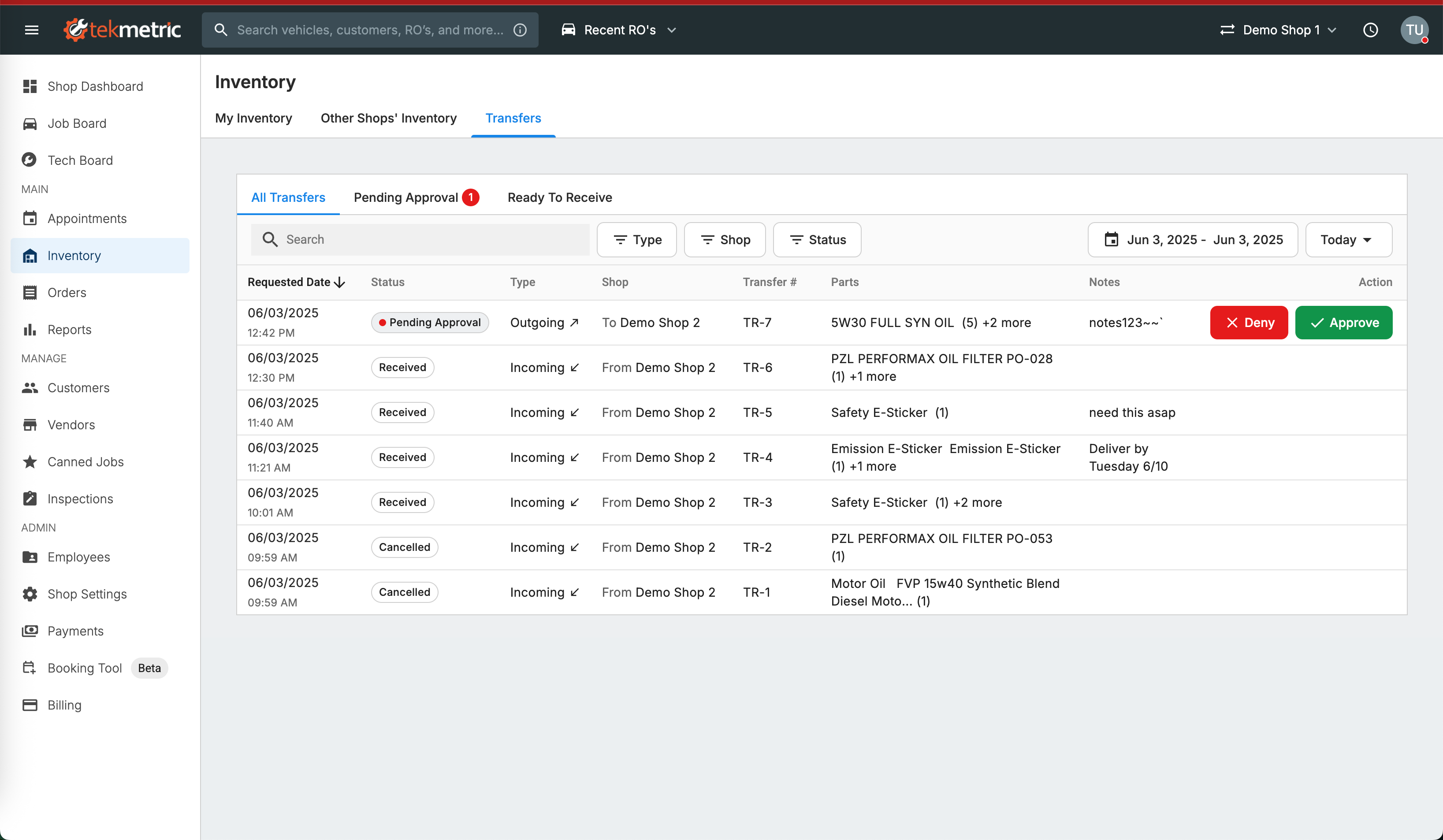Open the hamburger menu icon
Viewport: 1443px width, 840px height.
click(x=32, y=30)
